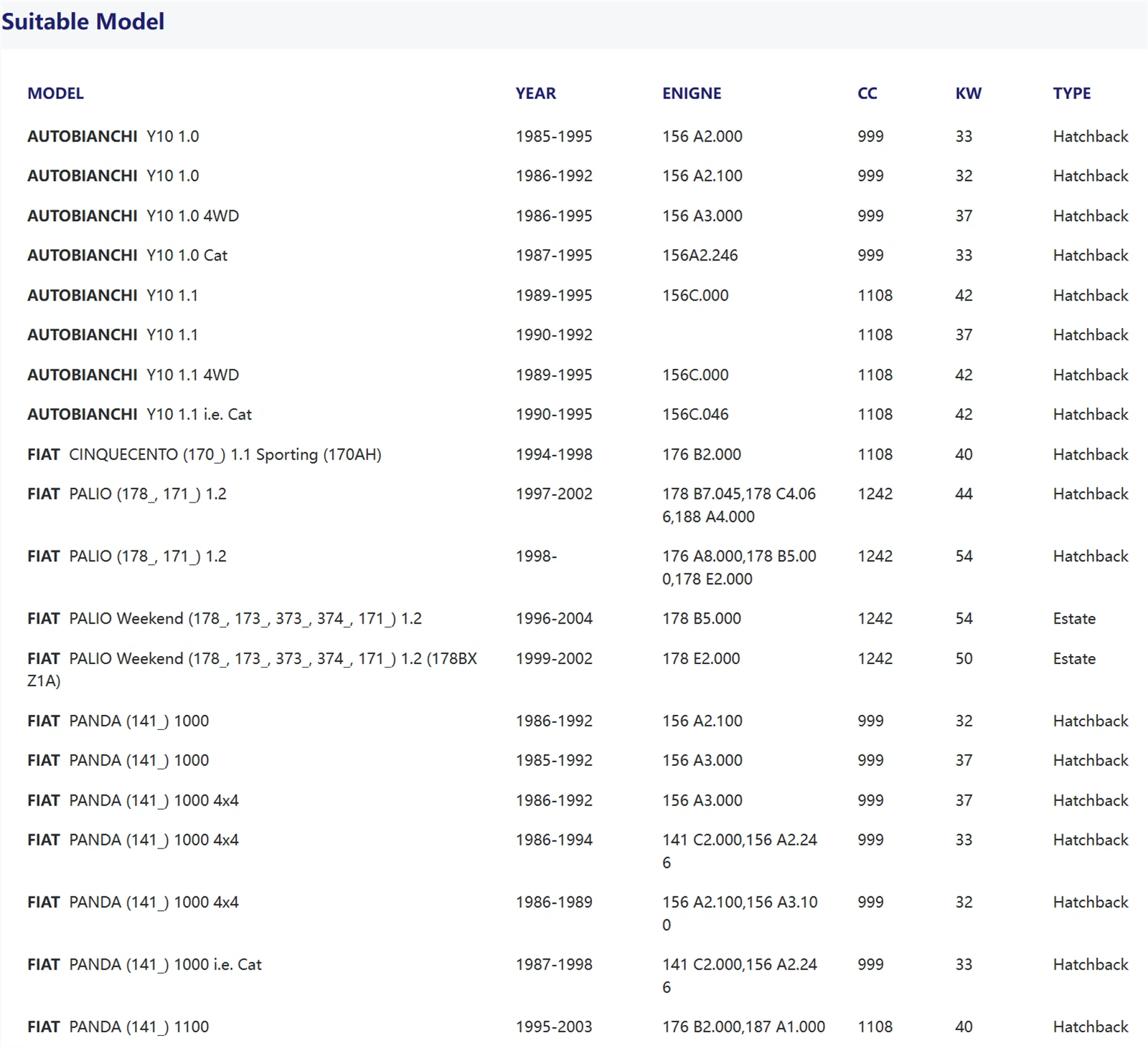The width and height of the screenshot is (1148, 1048).
Task: Click KW value '44' in Palio row
Action: click(964, 494)
